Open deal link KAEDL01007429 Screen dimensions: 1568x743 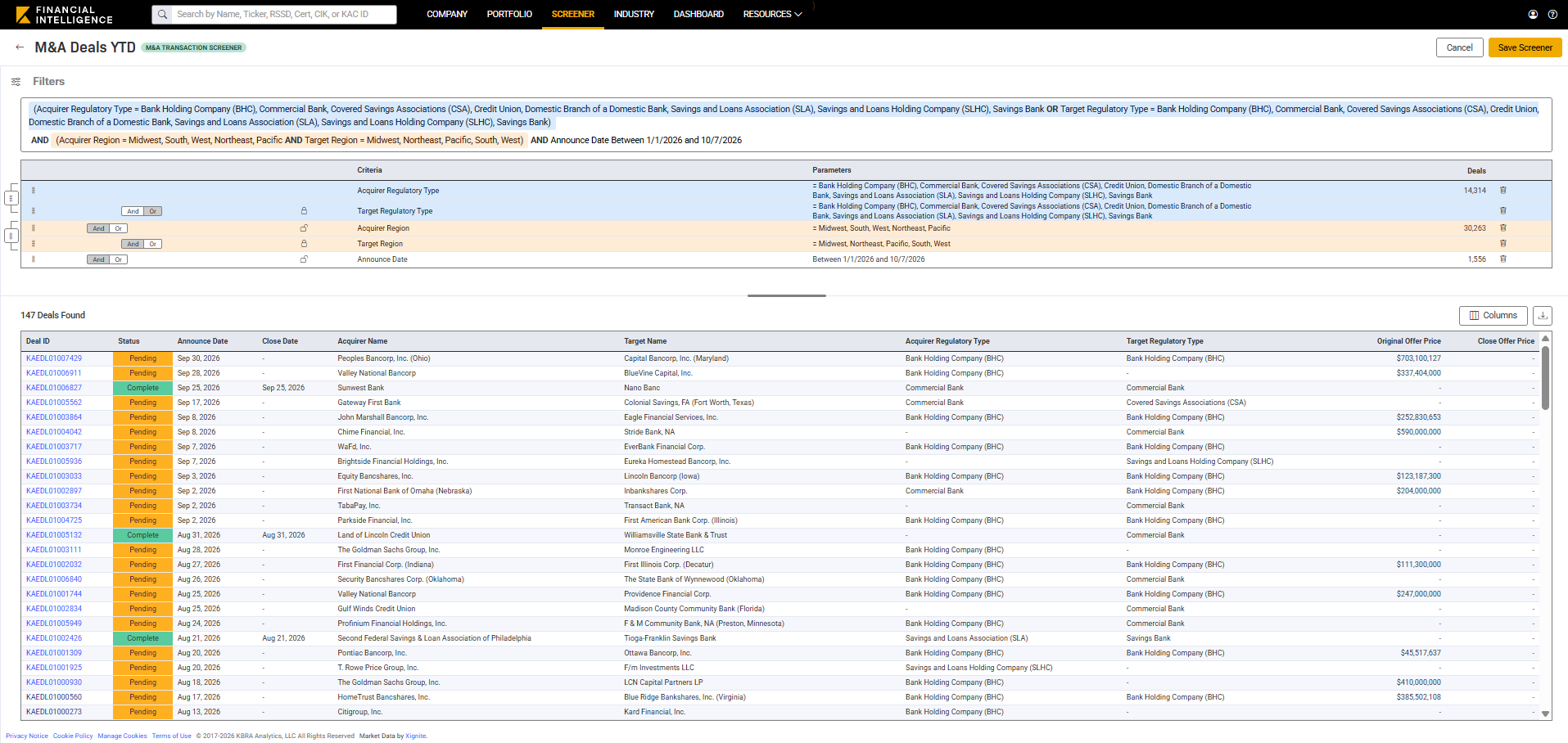tap(54, 358)
